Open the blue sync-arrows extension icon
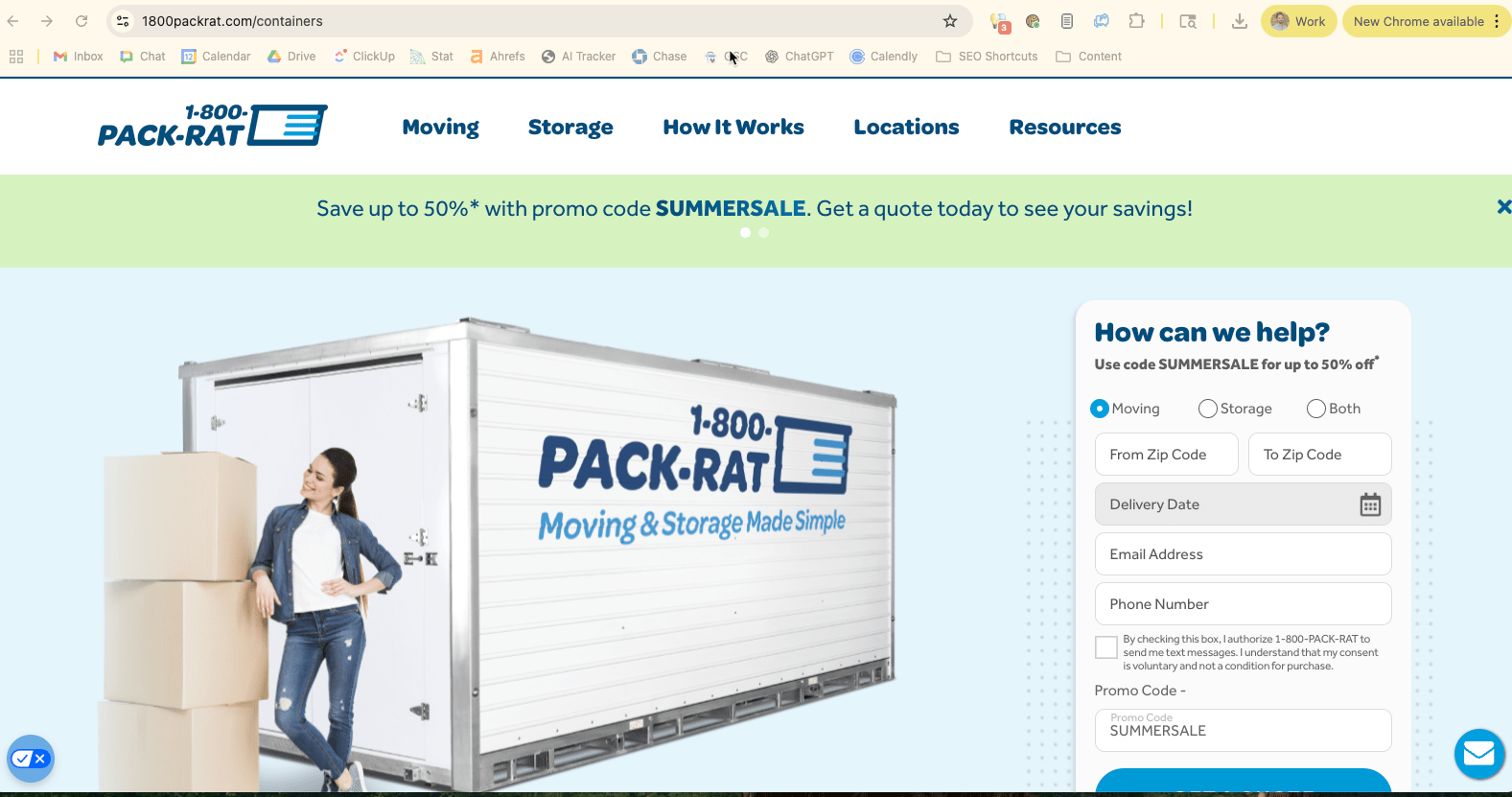 (x=1102, y=21)
